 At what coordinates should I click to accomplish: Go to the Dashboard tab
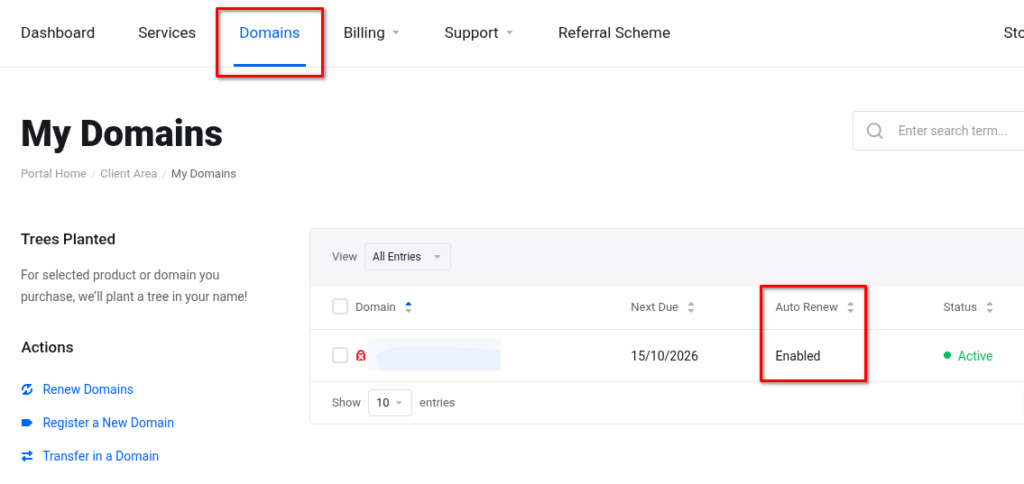tap(58, 33)
